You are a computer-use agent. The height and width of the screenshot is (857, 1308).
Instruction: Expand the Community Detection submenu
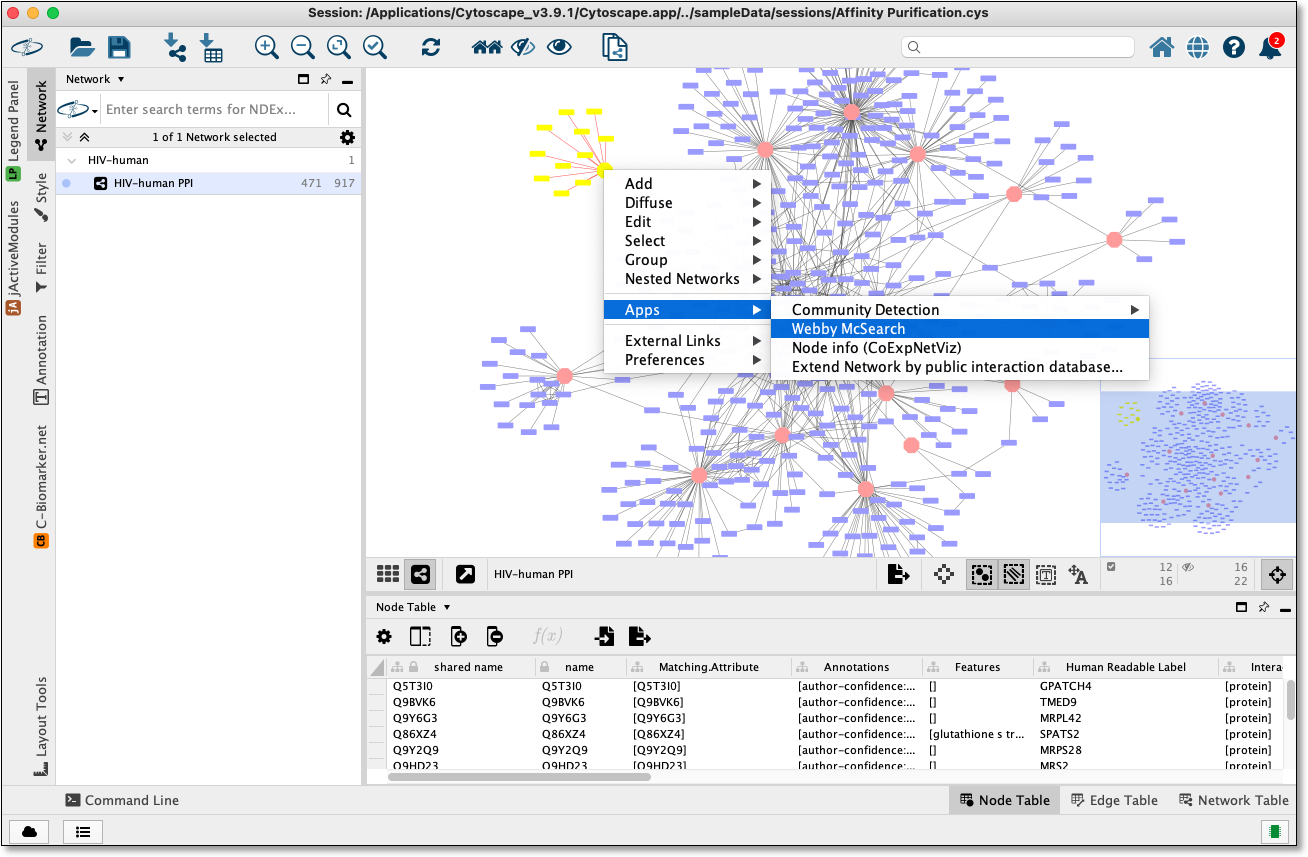pyautogui.click(x=960, y=309)
